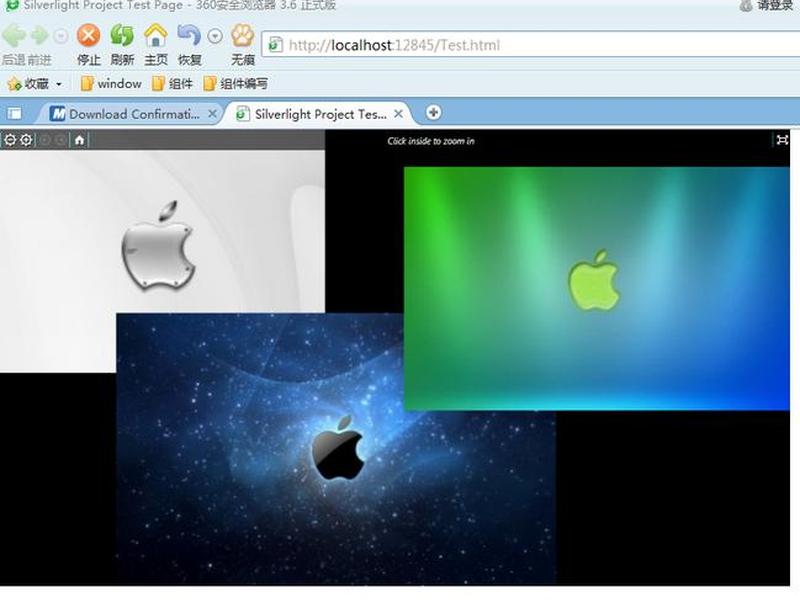Open the dropdown arrow next to 恢复
This screenshot has width=800, height=600.
(215, 36)
